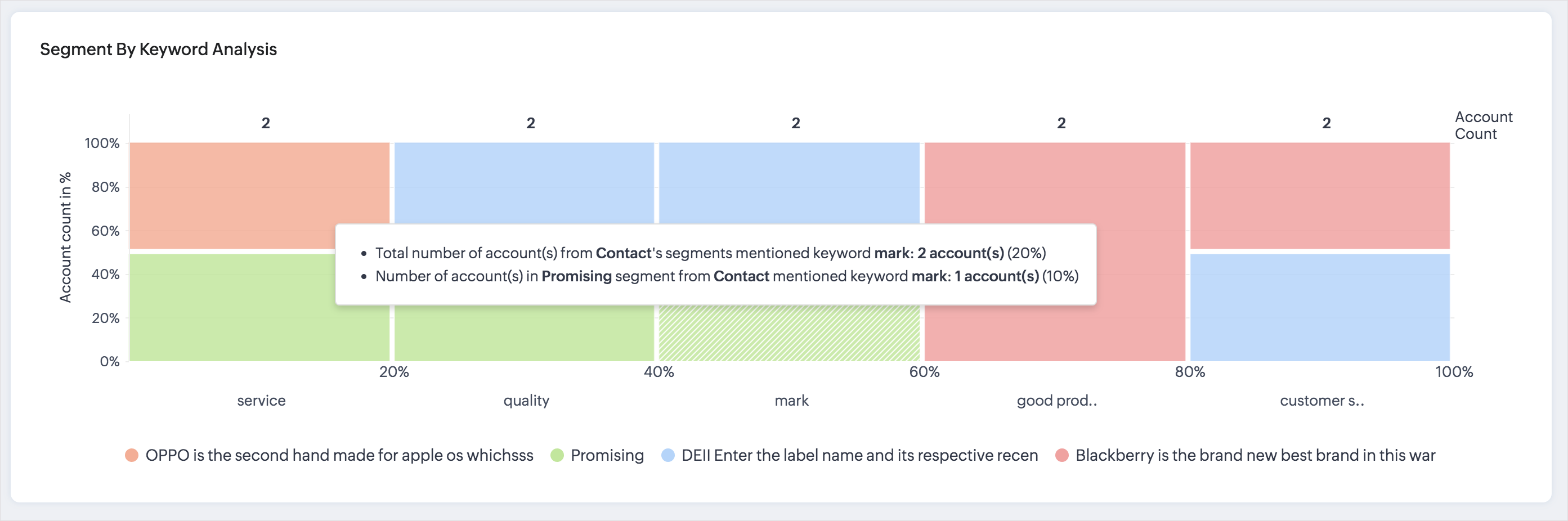Click the blue DEll legend color dot
Image resolution: width=1568 pixels, height=521 pixels.
667,455
